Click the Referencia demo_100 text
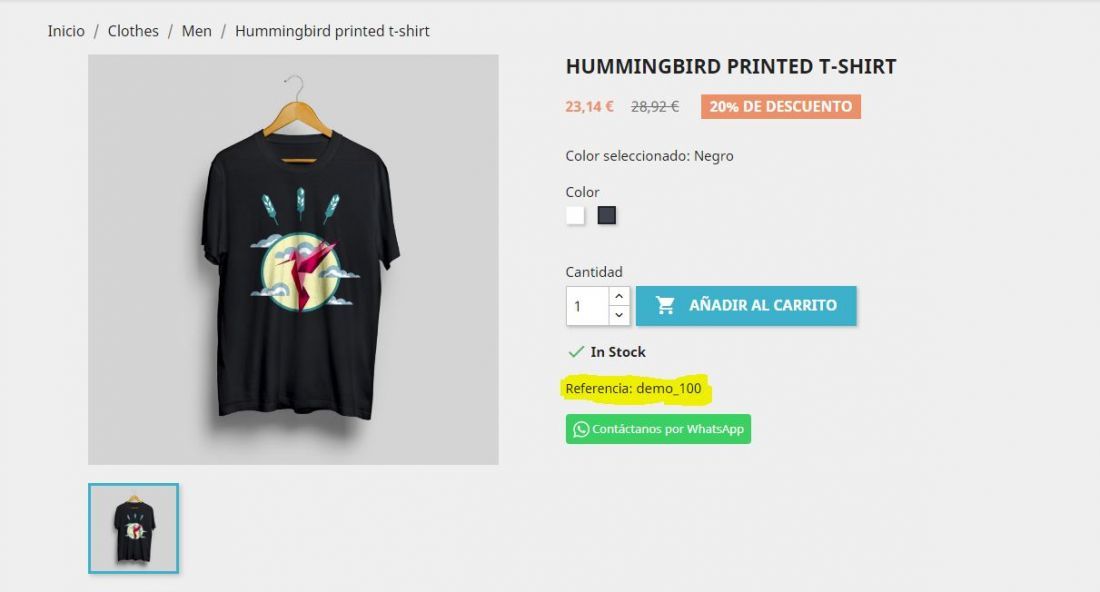 coord(633,389)
